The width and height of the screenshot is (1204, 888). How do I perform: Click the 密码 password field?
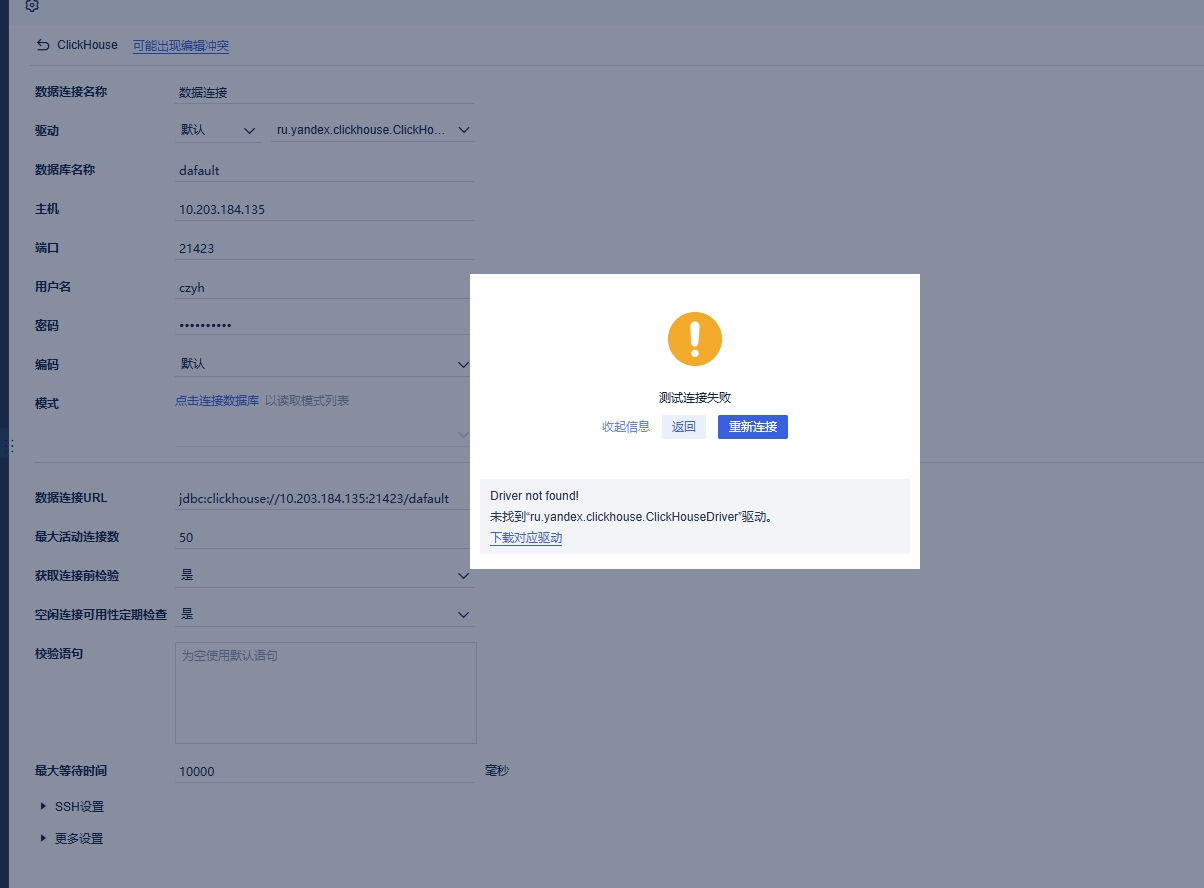coord(322,325)
